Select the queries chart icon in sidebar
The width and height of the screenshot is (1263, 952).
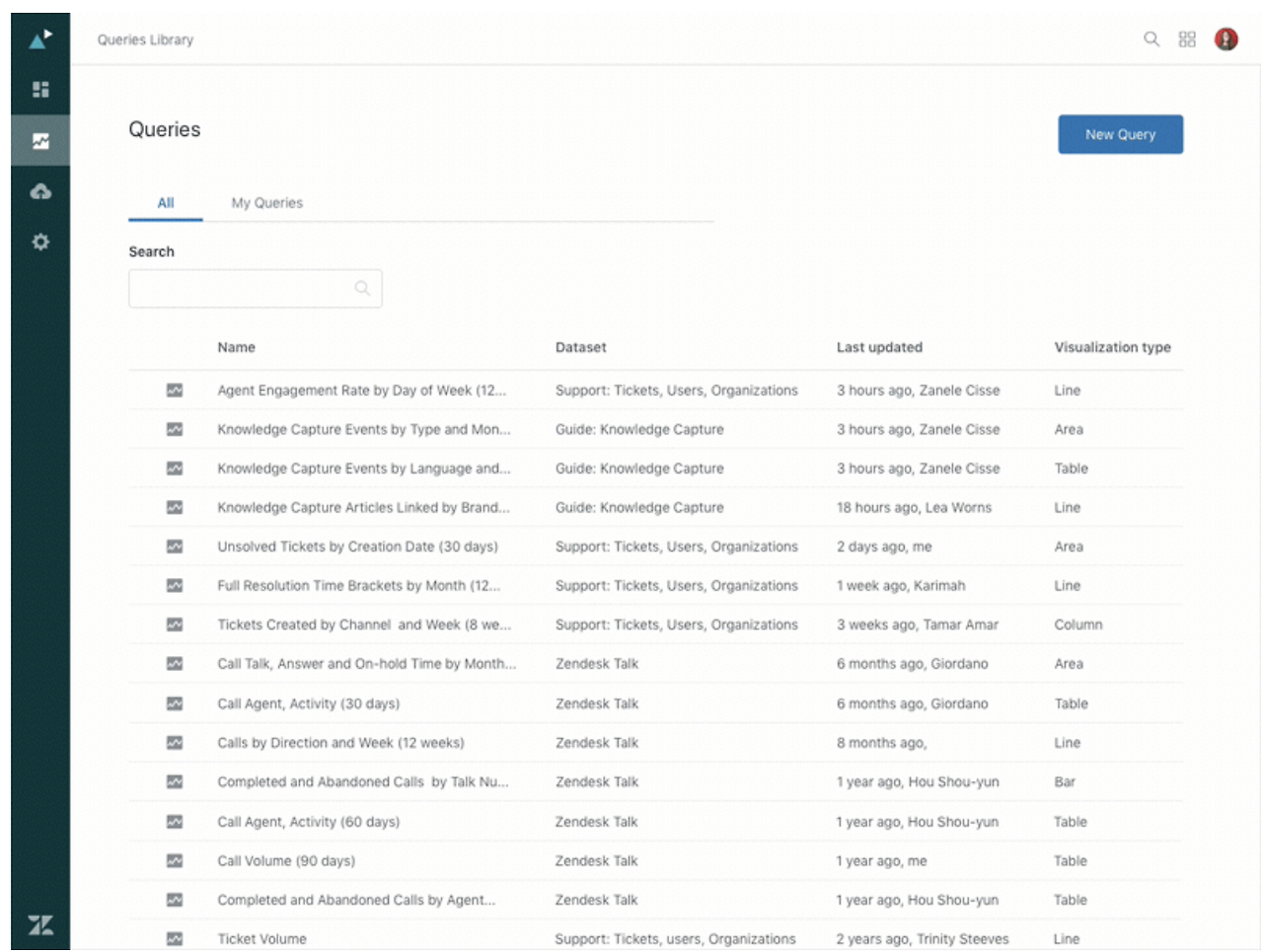[x=40, y=141]
